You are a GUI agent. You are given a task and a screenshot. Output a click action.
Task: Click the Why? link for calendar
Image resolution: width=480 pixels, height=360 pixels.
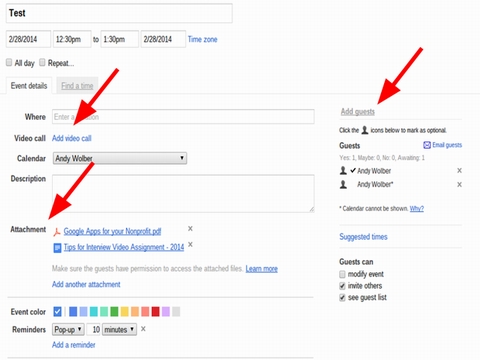coord(417,209)
